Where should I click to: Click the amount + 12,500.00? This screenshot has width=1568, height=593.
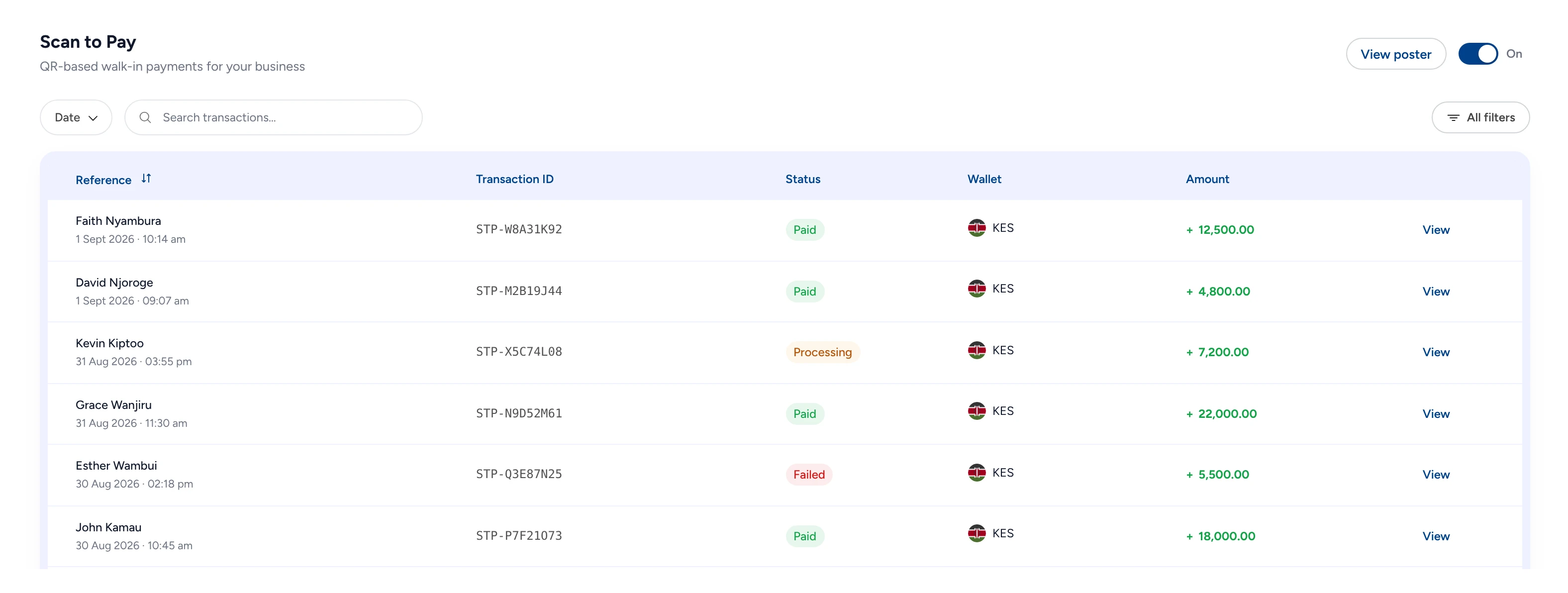1220,230
